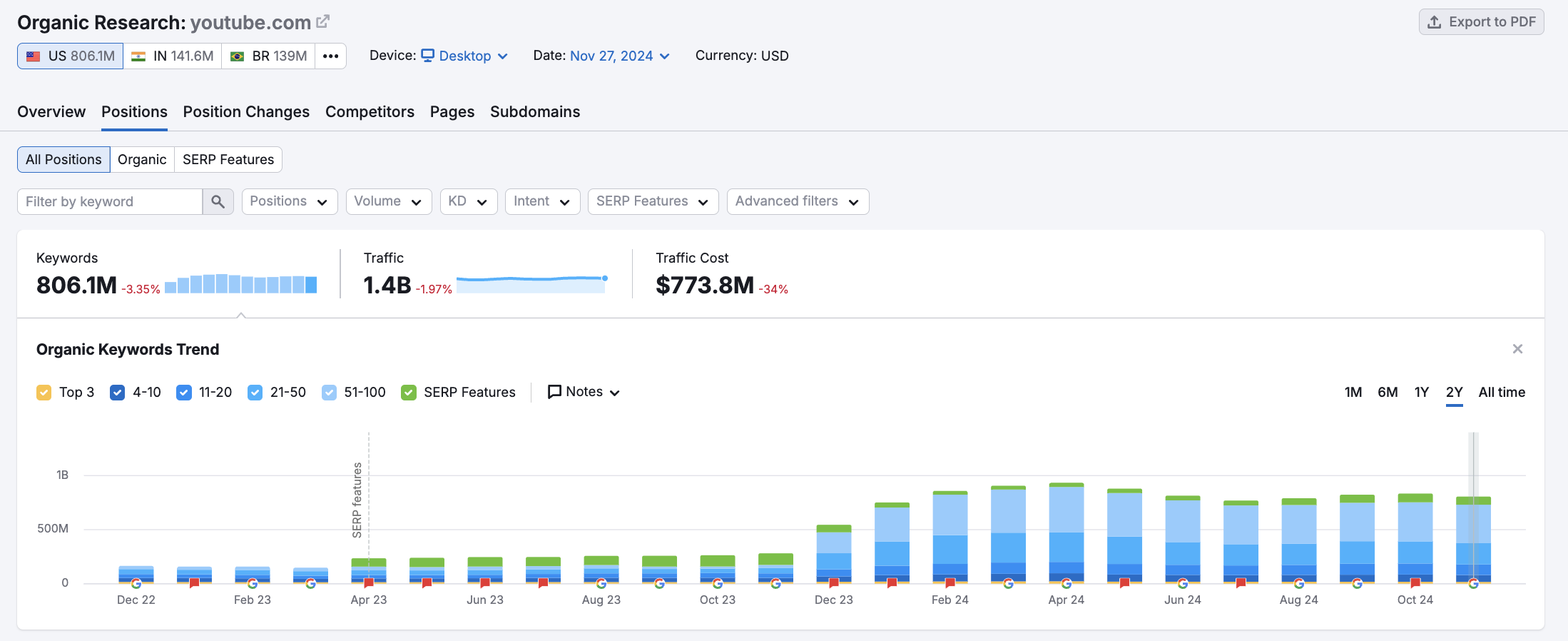
Task: Click the Keywords mini bar chart
Action: (241, 283)
